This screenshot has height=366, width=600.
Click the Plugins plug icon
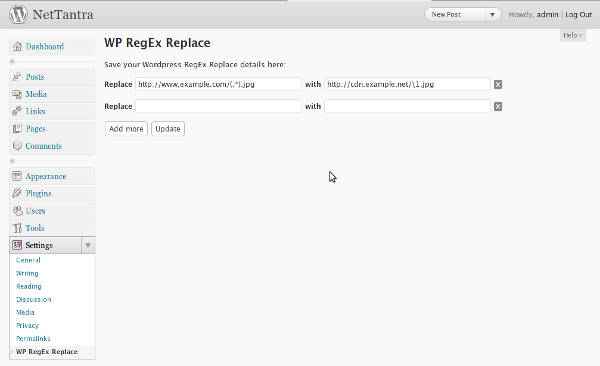17,193
